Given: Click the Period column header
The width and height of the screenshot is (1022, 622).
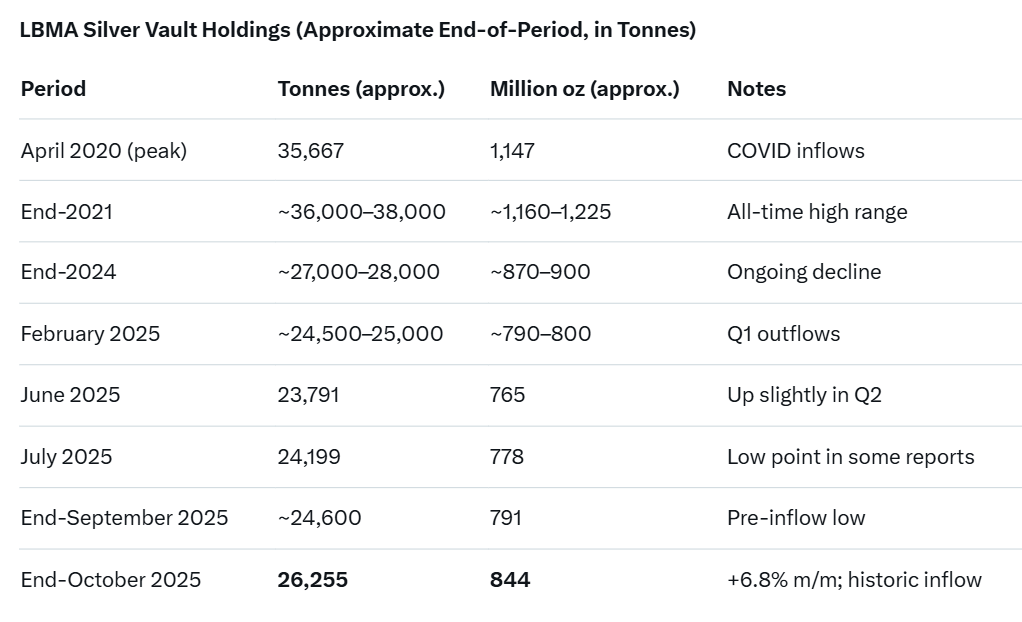Looking at the screenshot, I should 53,89.
